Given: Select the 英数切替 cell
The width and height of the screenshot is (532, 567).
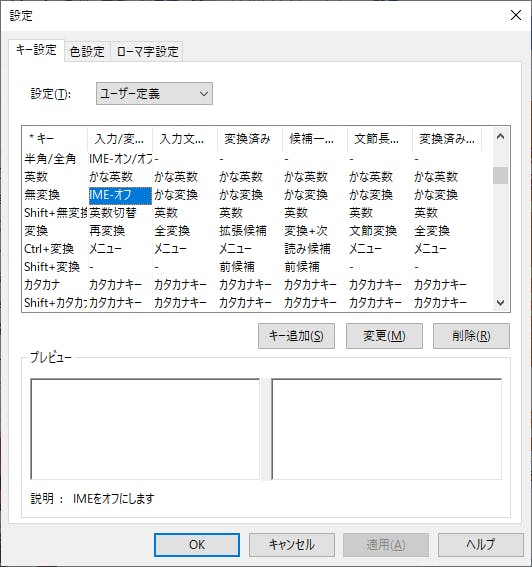Looking at the screenshot, I should coord(112,213).
